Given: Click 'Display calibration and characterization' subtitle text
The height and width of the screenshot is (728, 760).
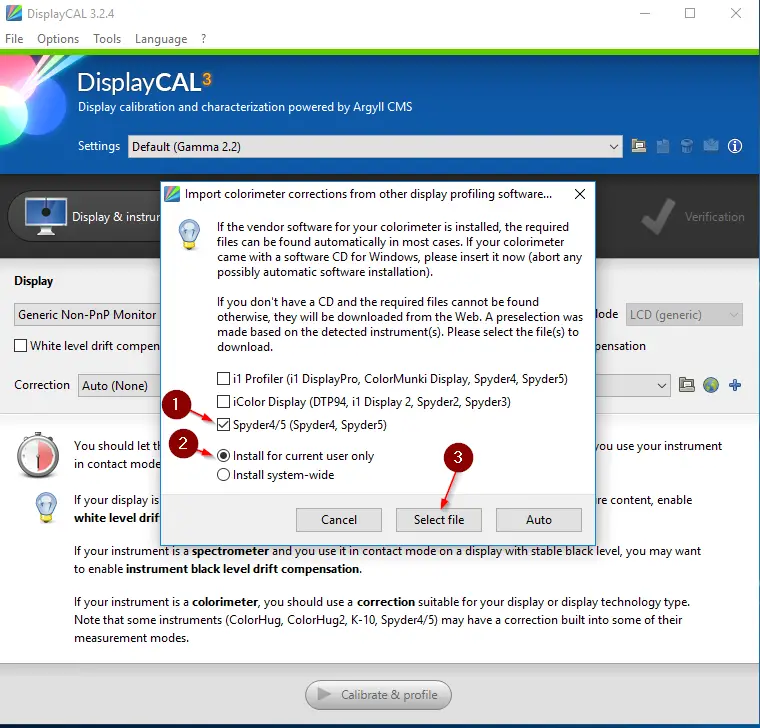Looking at the screenshot, I should [245, 107].
